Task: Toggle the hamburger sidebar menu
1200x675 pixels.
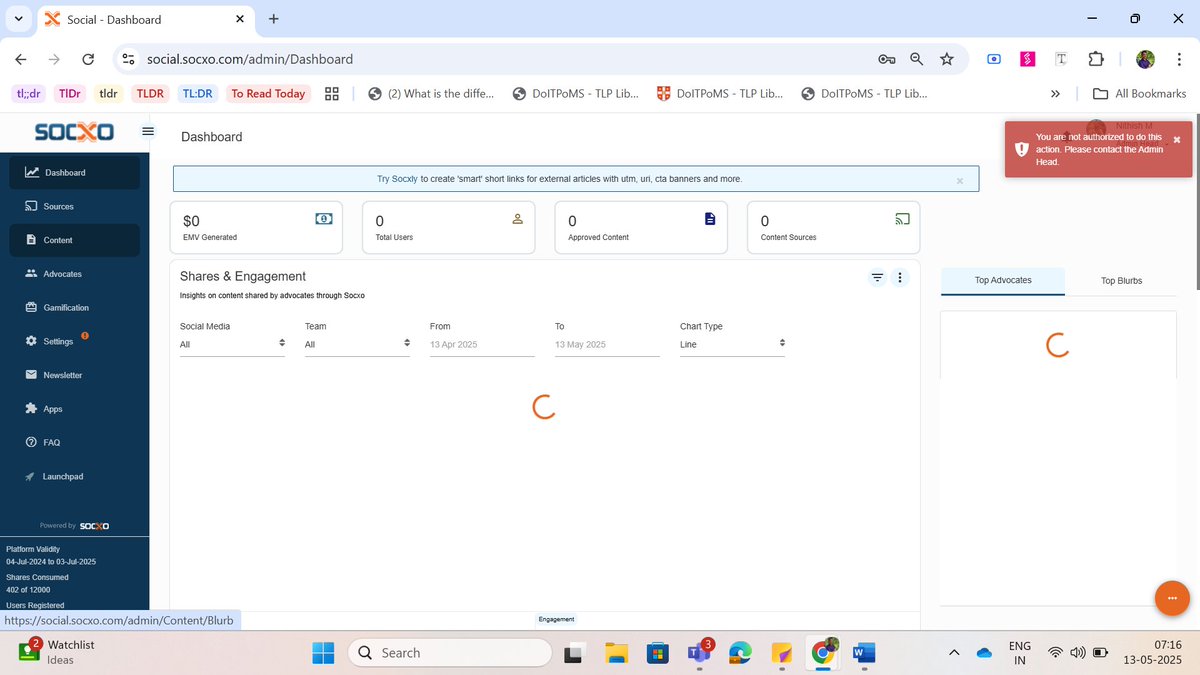Action: click(x=148, y=131)
